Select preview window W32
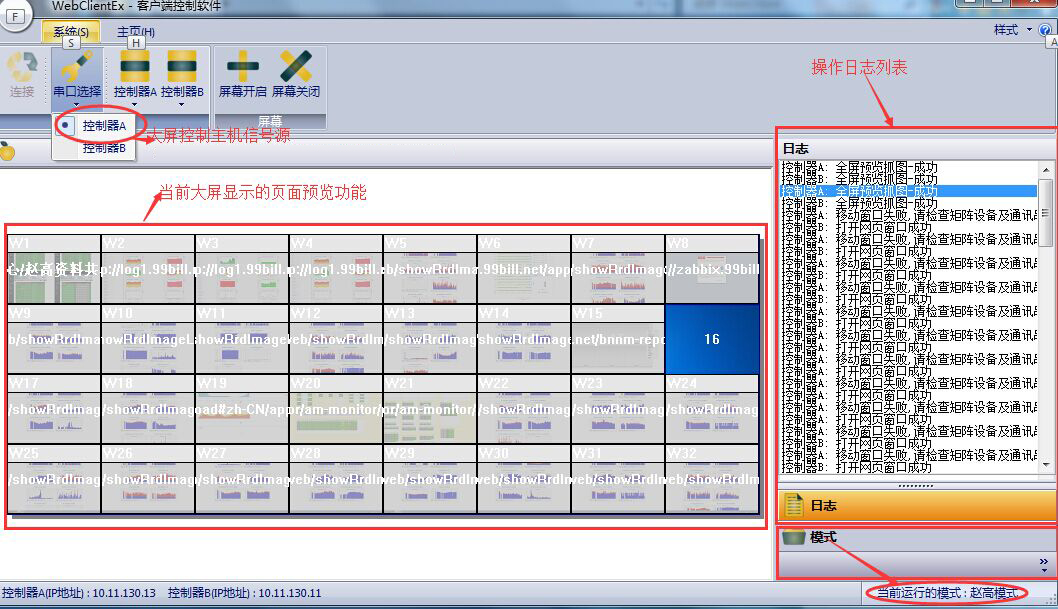The image size is (1058, 609). tap(712, 479)
